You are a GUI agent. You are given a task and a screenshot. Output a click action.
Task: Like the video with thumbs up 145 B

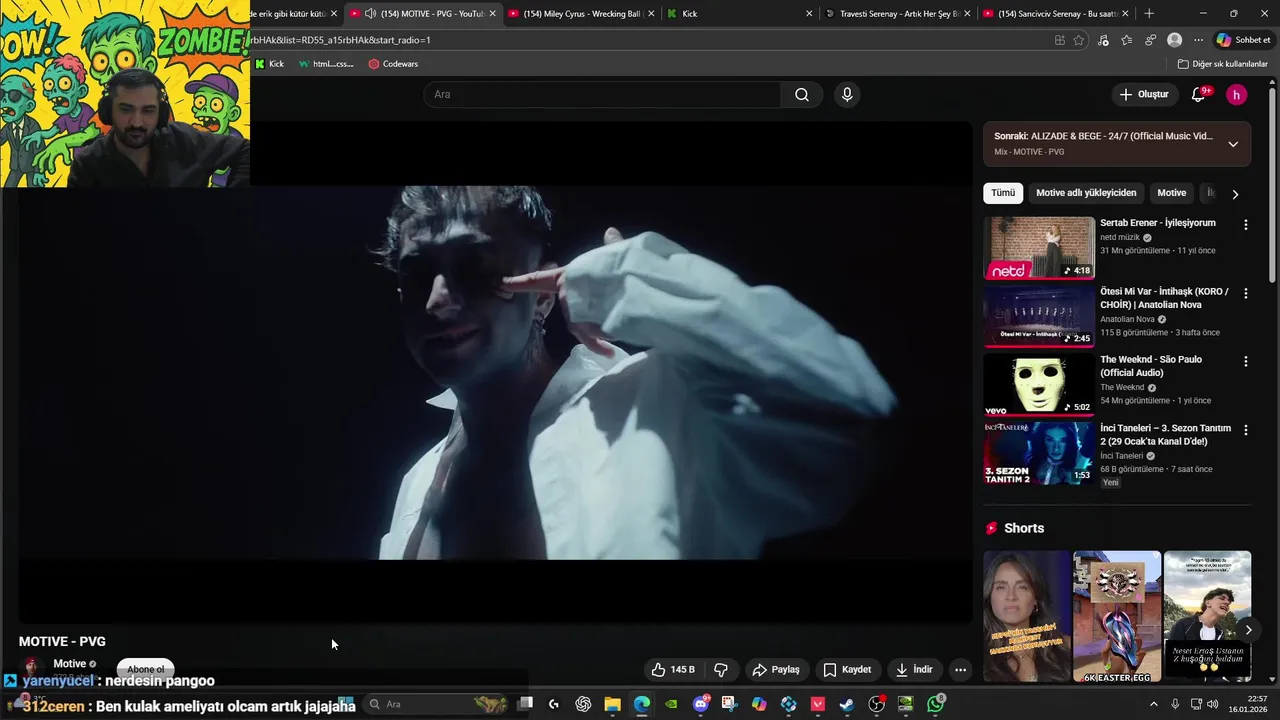pos(673,669)
